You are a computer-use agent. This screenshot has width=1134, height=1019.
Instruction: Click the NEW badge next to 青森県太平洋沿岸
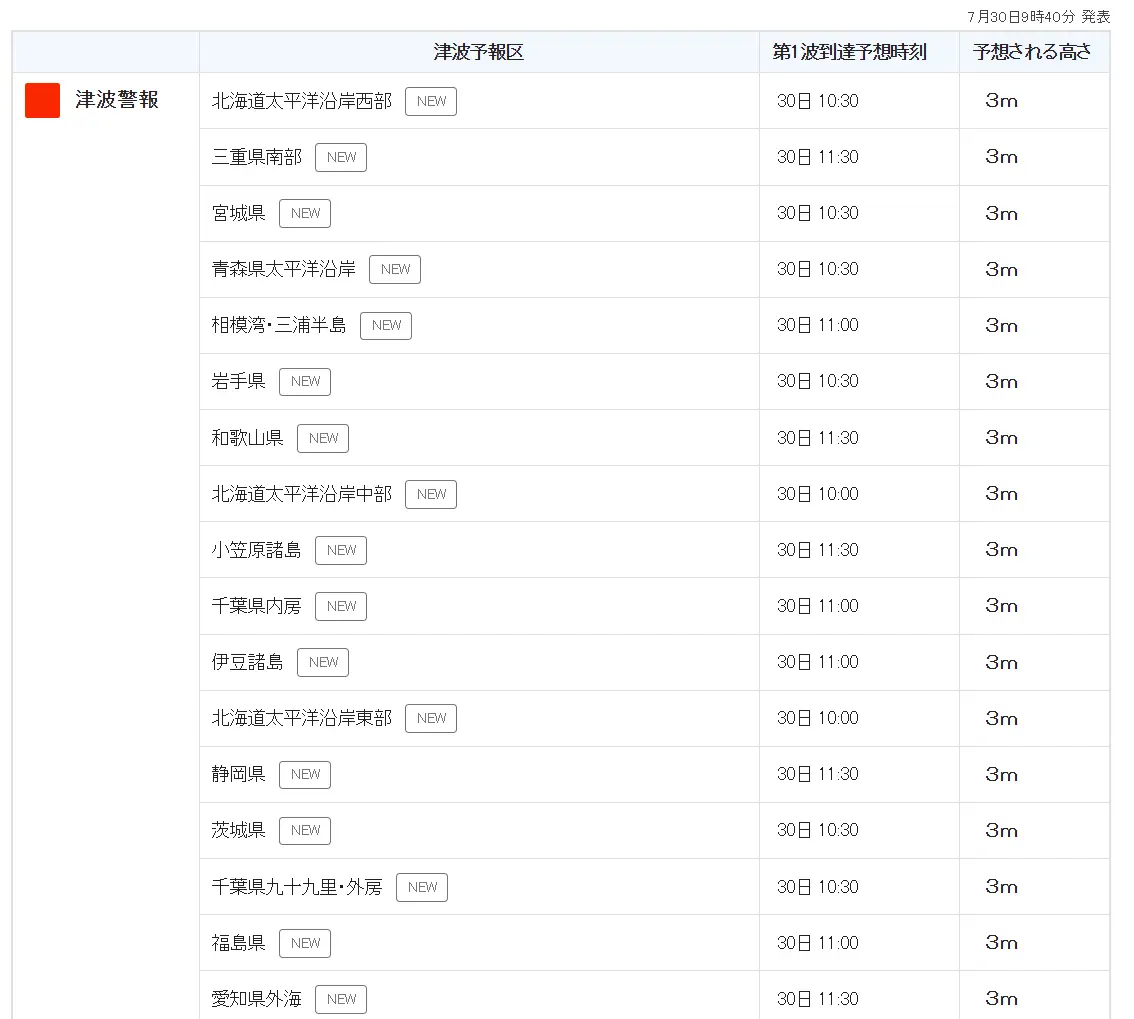point(395,269)
